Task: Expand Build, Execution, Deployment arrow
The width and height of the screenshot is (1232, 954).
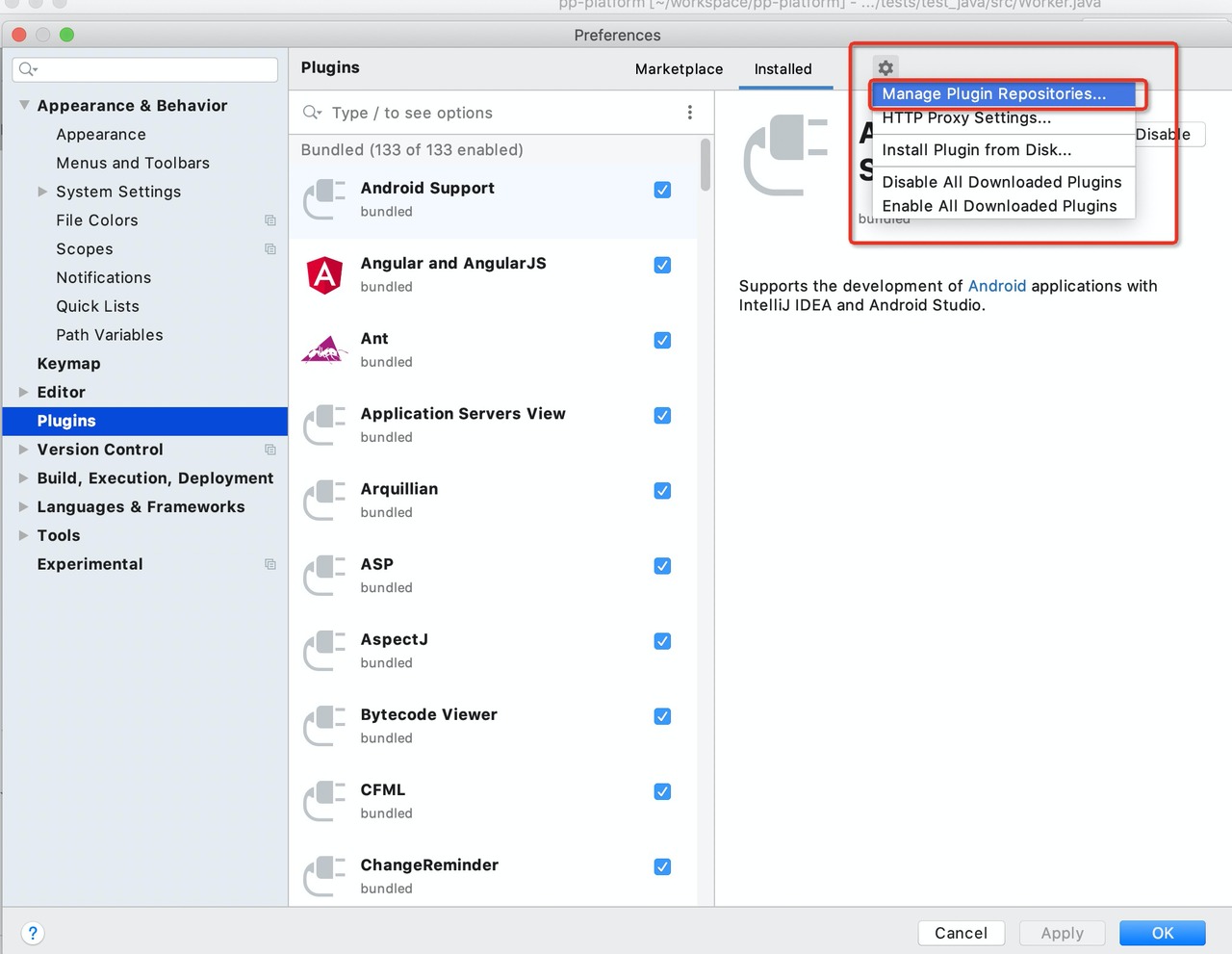Action: point(24,478)
